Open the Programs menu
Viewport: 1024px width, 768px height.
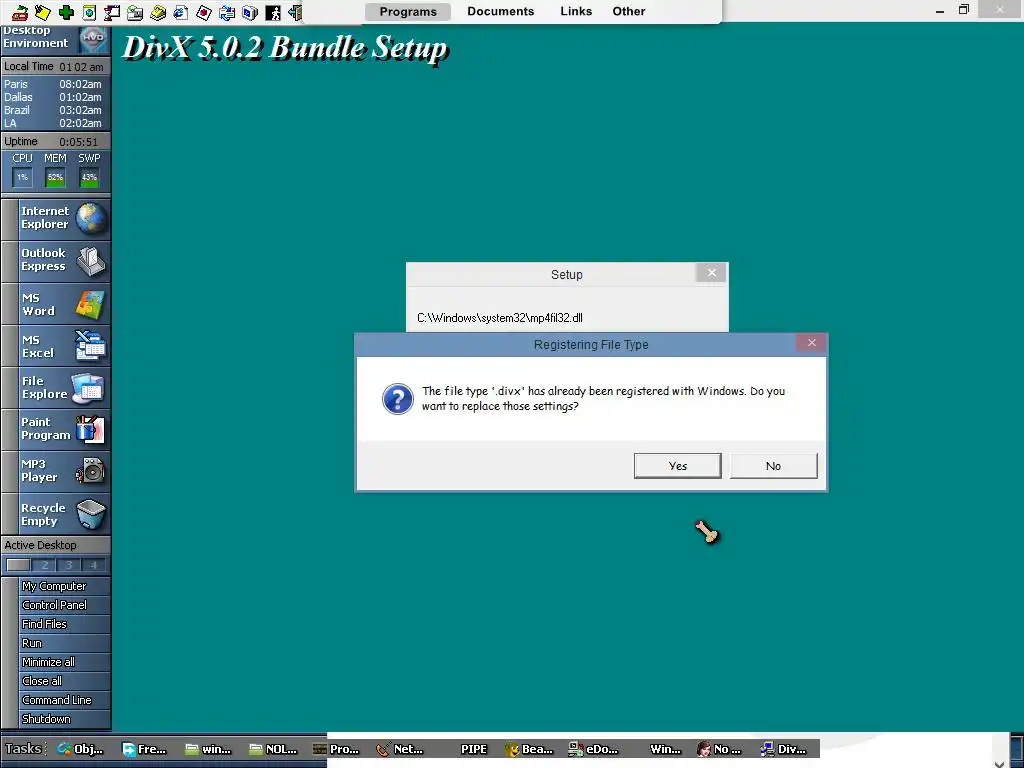point(408,12)
